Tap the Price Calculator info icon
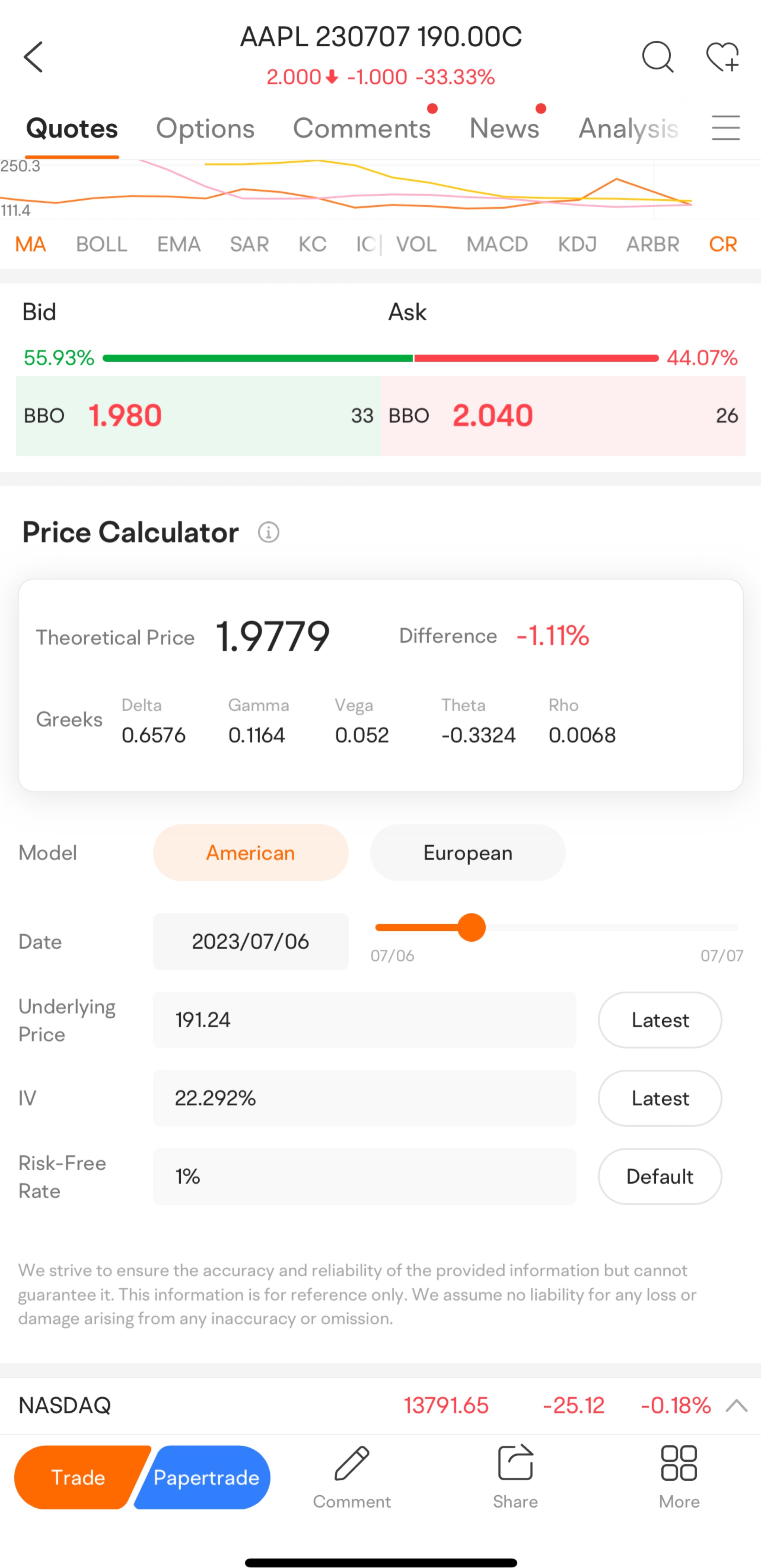This screenshot has height=1568, width=761. [x=269, y=532]
